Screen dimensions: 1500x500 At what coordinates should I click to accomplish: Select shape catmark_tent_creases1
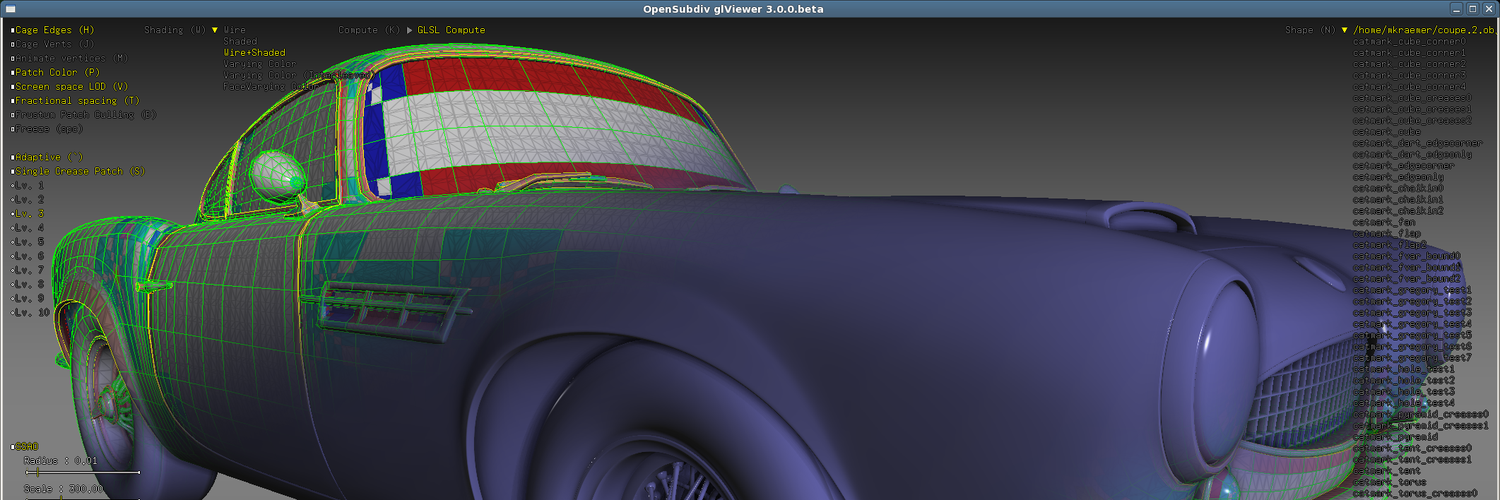pyautogui.click(x=1412, y=459)
